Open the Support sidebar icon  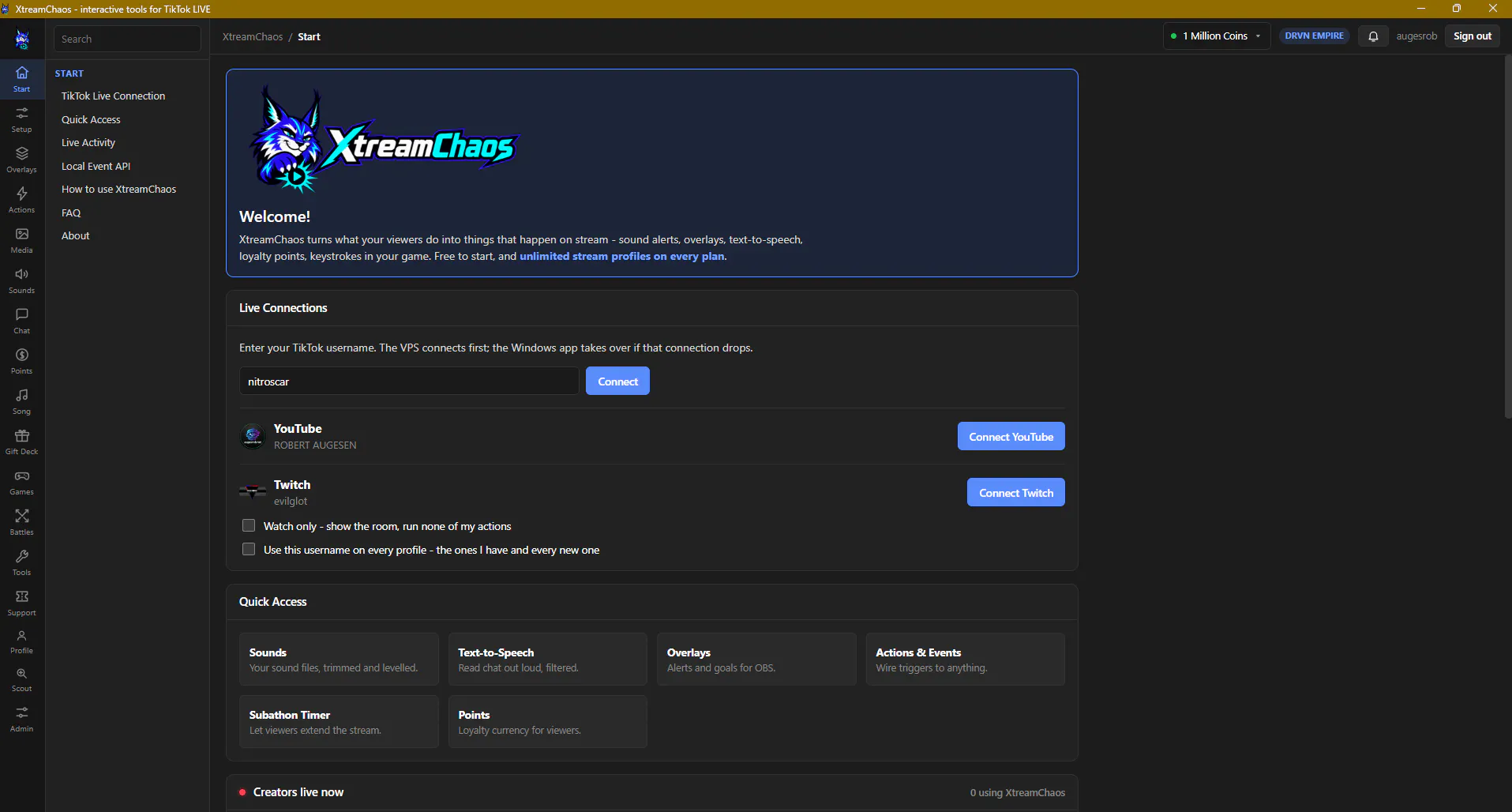(x=22, y=603)
